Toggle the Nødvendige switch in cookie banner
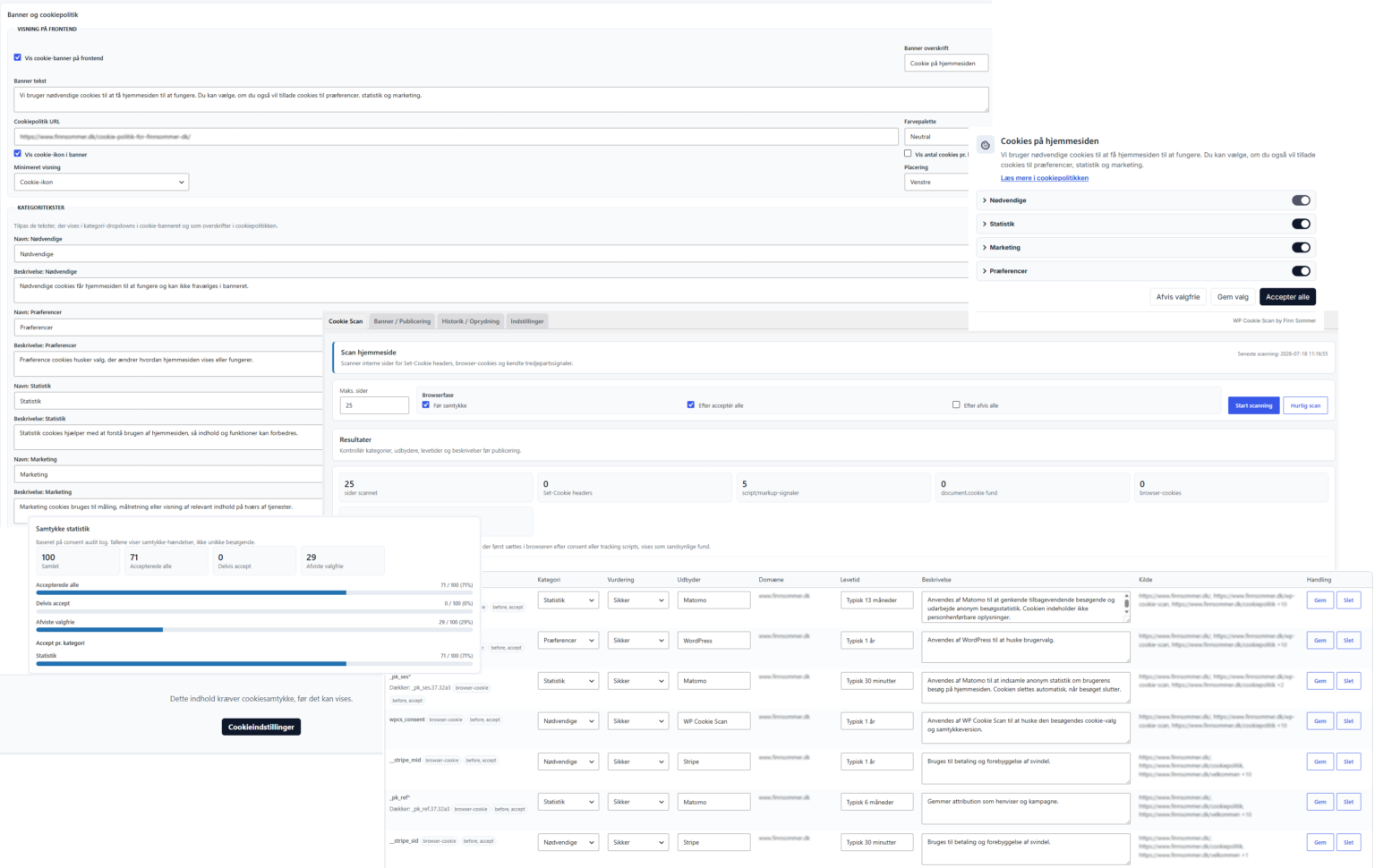 tap(1301, 200)
